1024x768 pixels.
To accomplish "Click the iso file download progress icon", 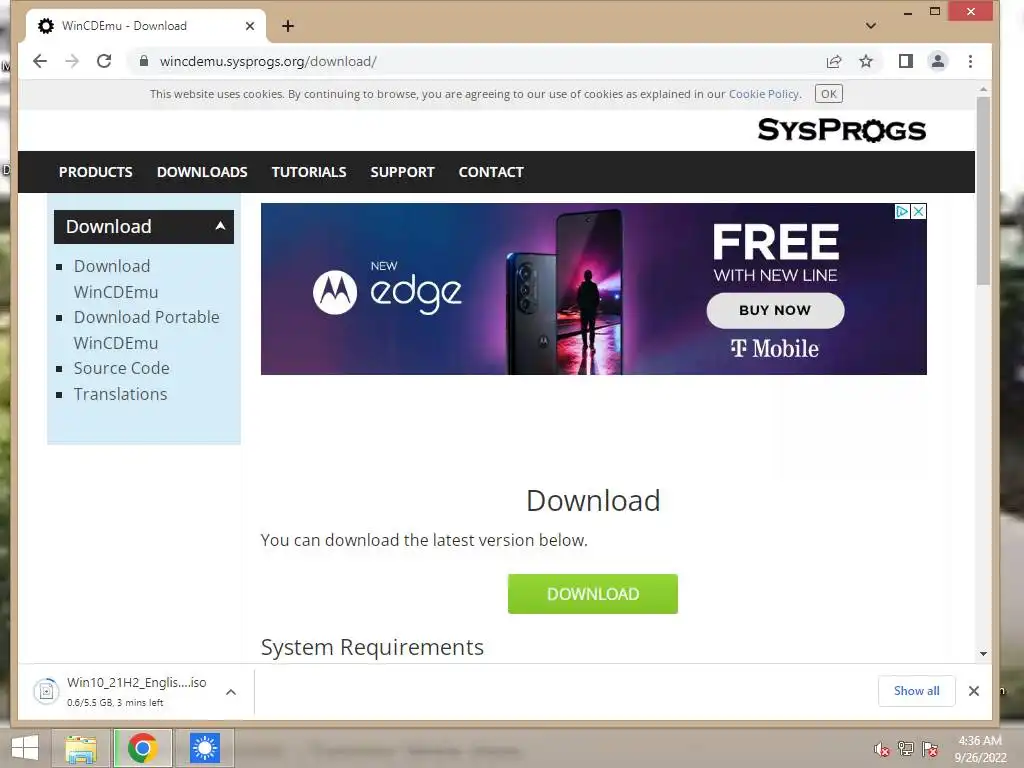I will coord(46,691).
